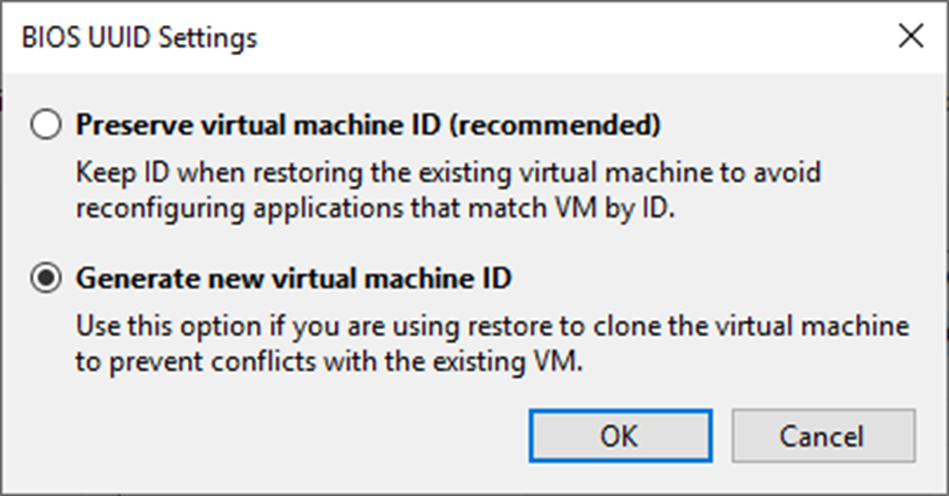Dismiss changes by pressing Cancel
The width and height of the screenshot is (949, 496).
coord(822,436)
